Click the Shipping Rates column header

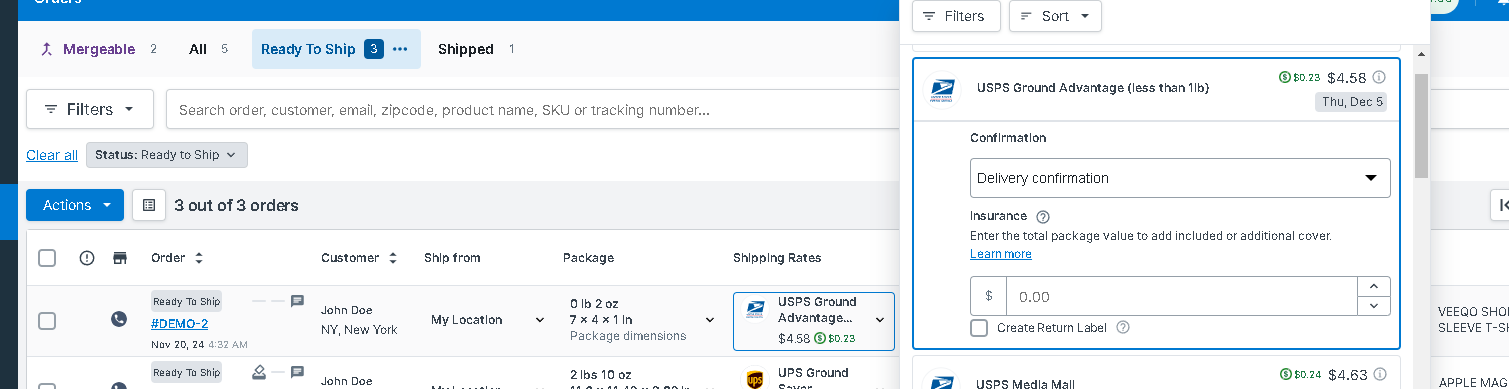click(x=777, y=258)
